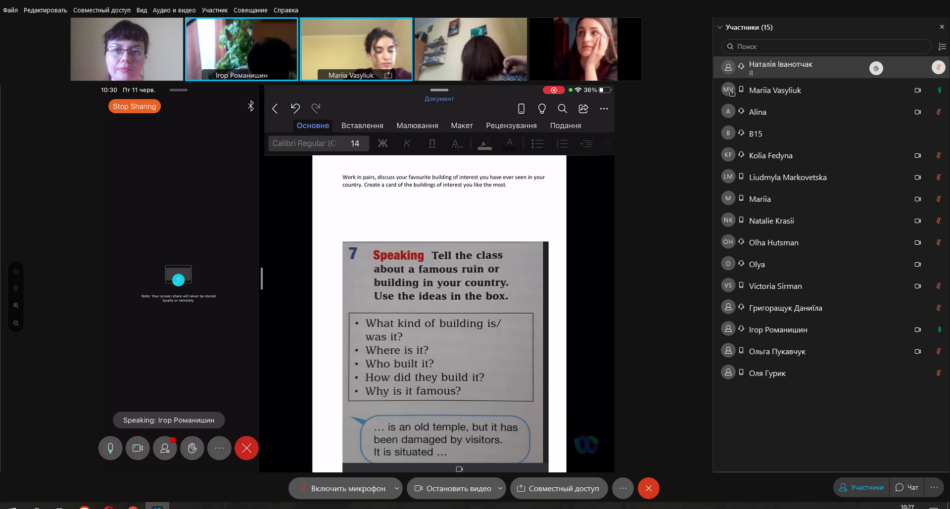950x509 pixels.
Task: Click the search magnifier in the document toolbar
Action: click(562, 109)
